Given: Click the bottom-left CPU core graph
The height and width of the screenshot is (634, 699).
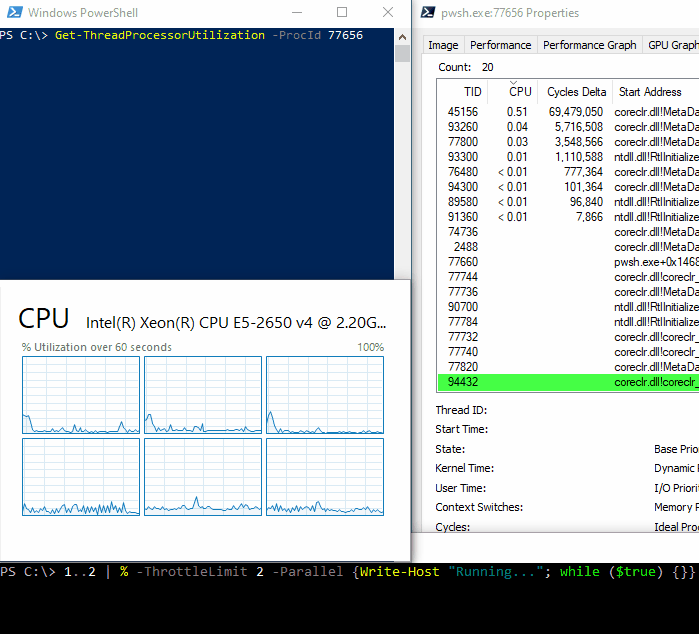Looking at the screenshot, I should click(81, 477).
